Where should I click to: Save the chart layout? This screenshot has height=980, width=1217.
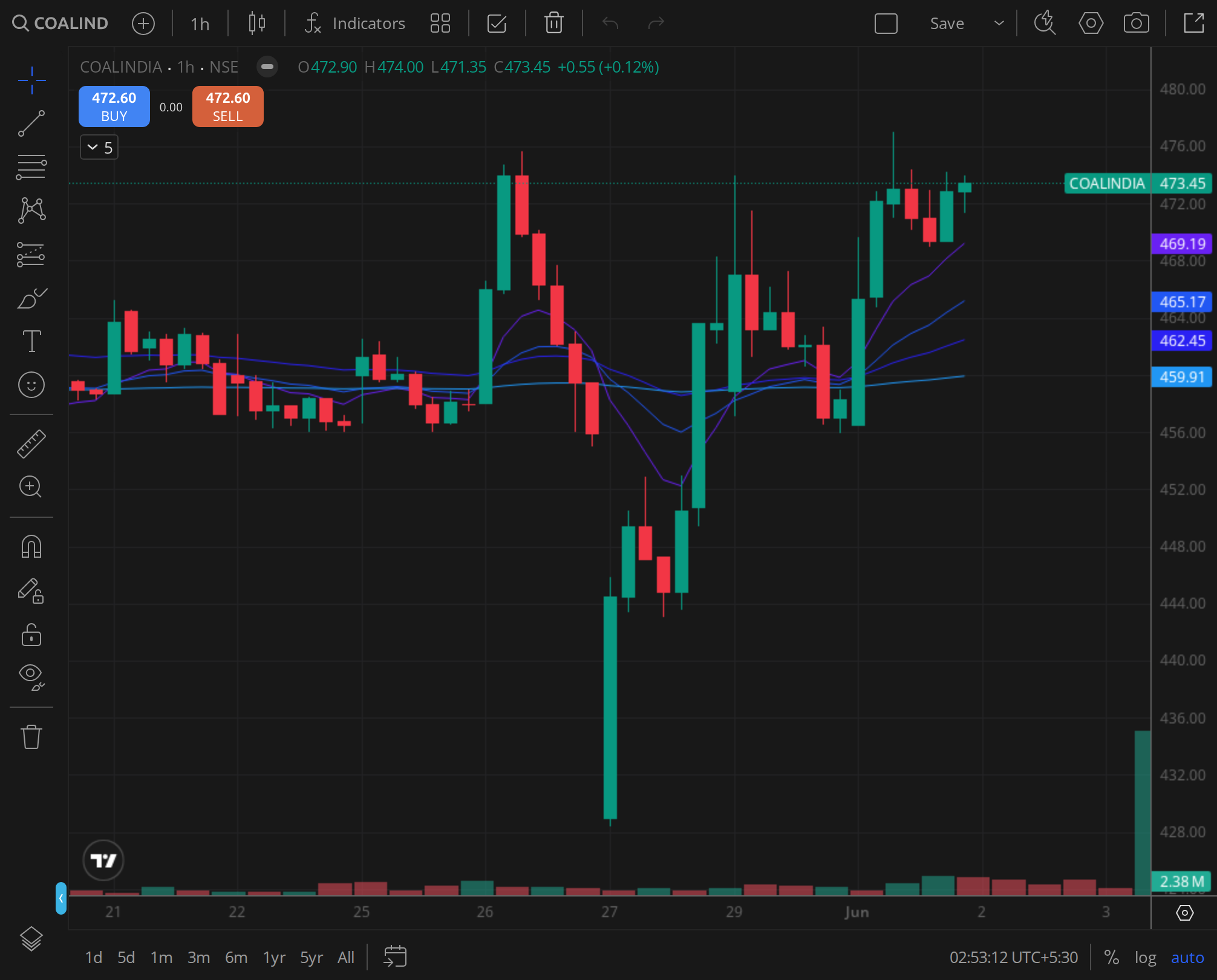click(947, 24)
